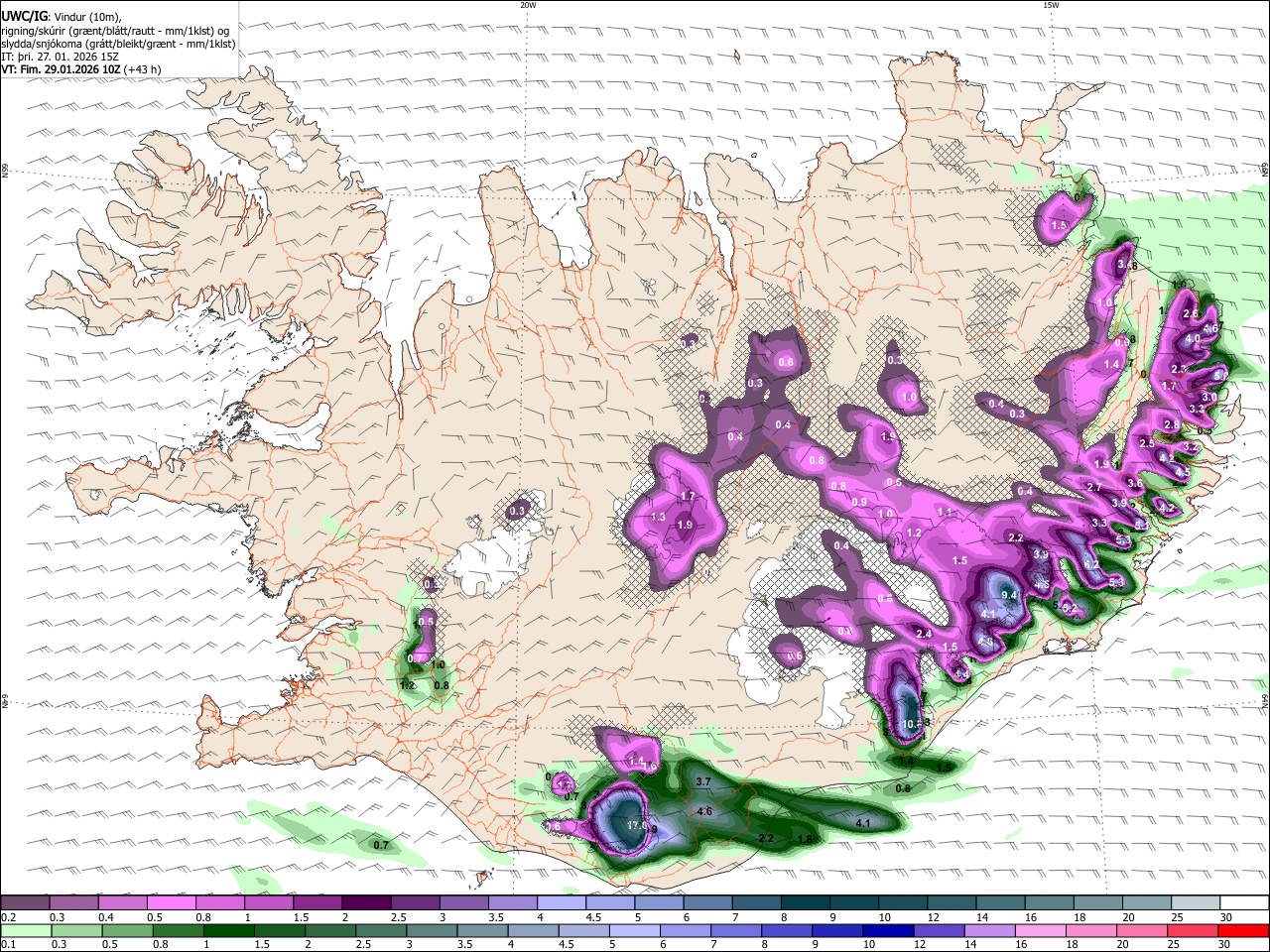
Task: Click the '15W' longitude label
Action: point(1051,5)
